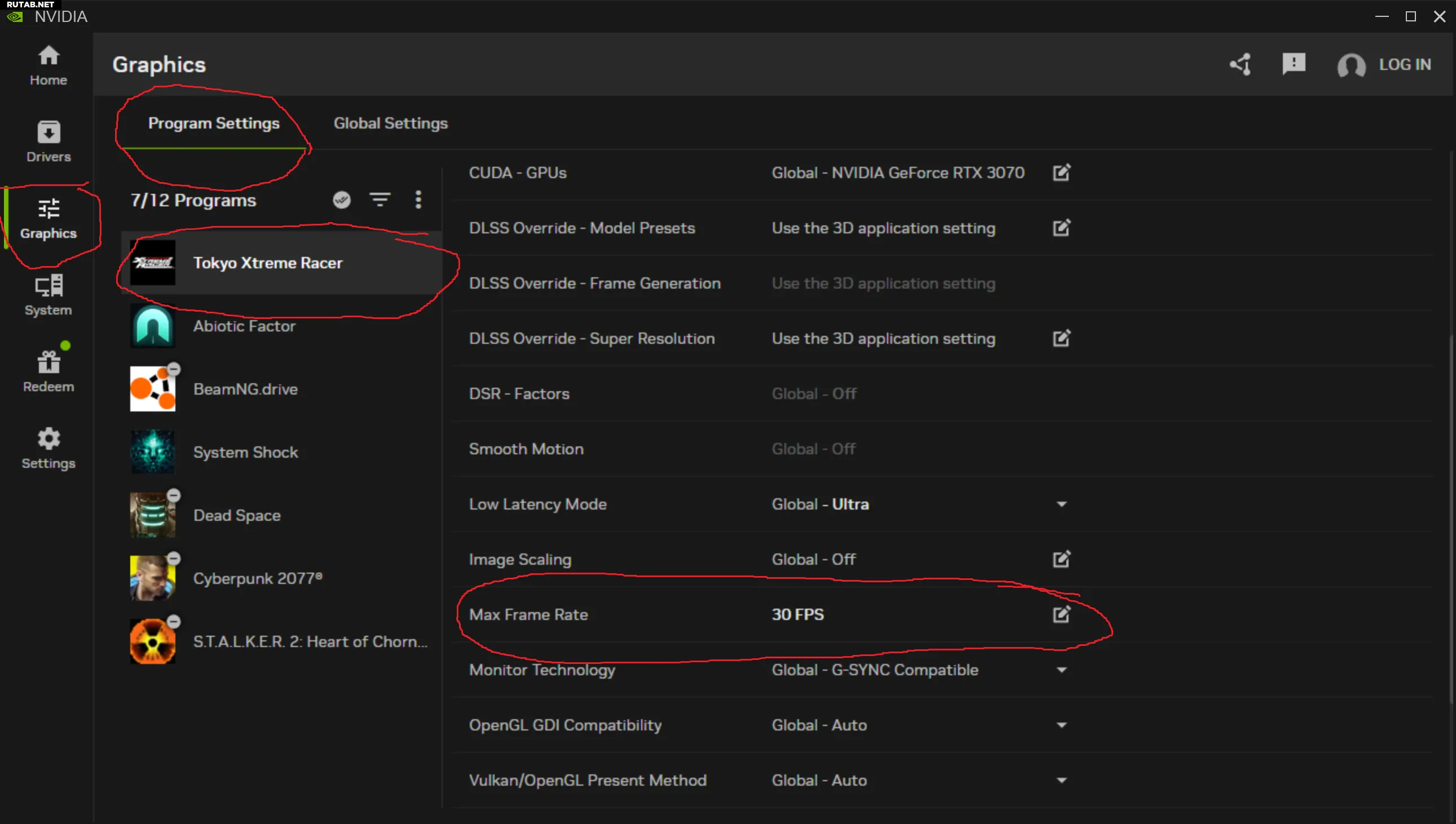Edit the Image Scaling setting
Screen dimensions: 1456x824
coord(1061,559)
